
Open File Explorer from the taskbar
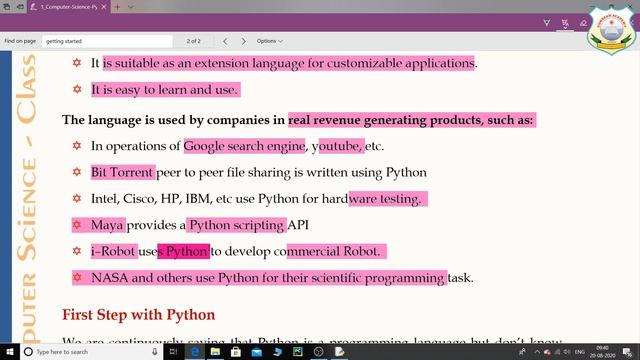(216, 351)
